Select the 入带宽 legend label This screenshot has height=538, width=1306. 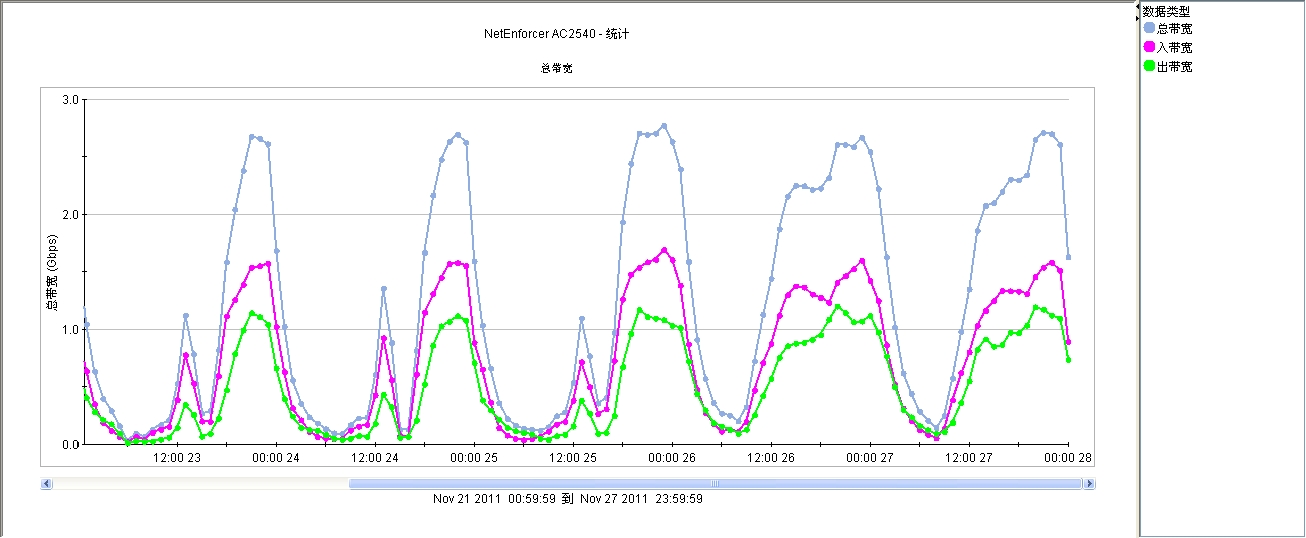click(1174, 47)
